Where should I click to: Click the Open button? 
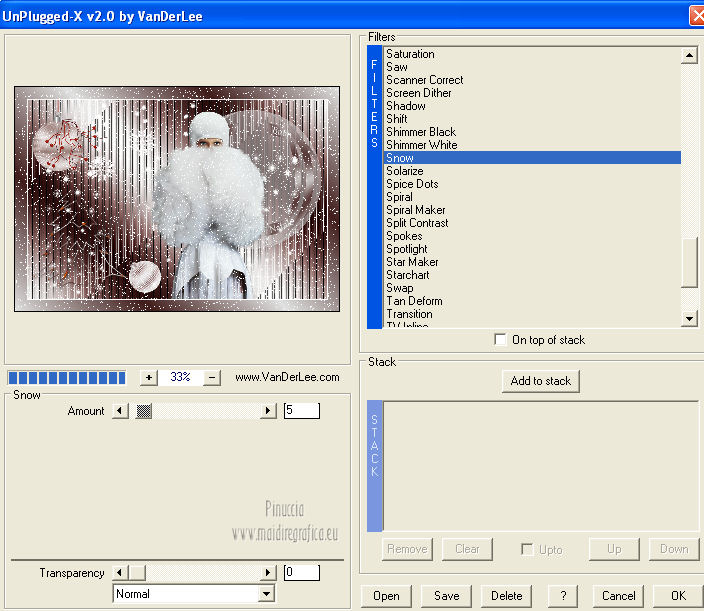(x=386, y=596)
